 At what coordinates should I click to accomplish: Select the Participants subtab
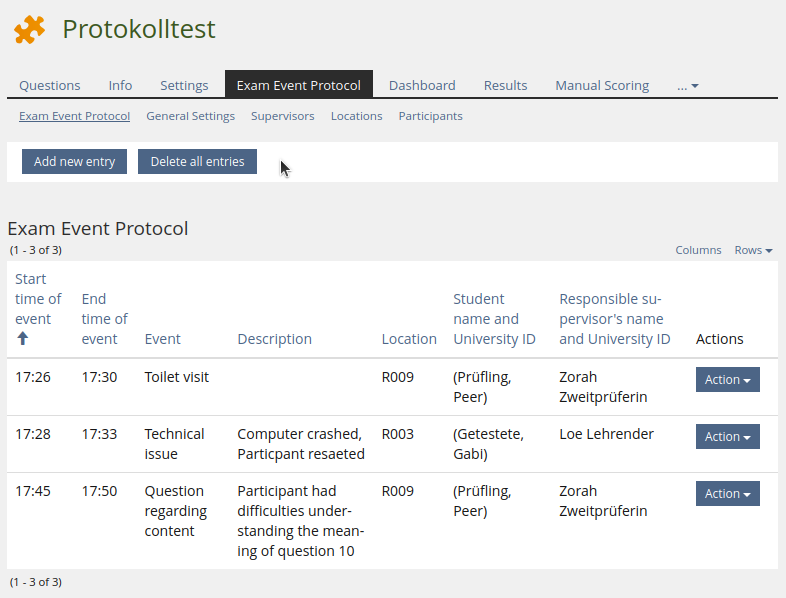(x=430, y=116)
